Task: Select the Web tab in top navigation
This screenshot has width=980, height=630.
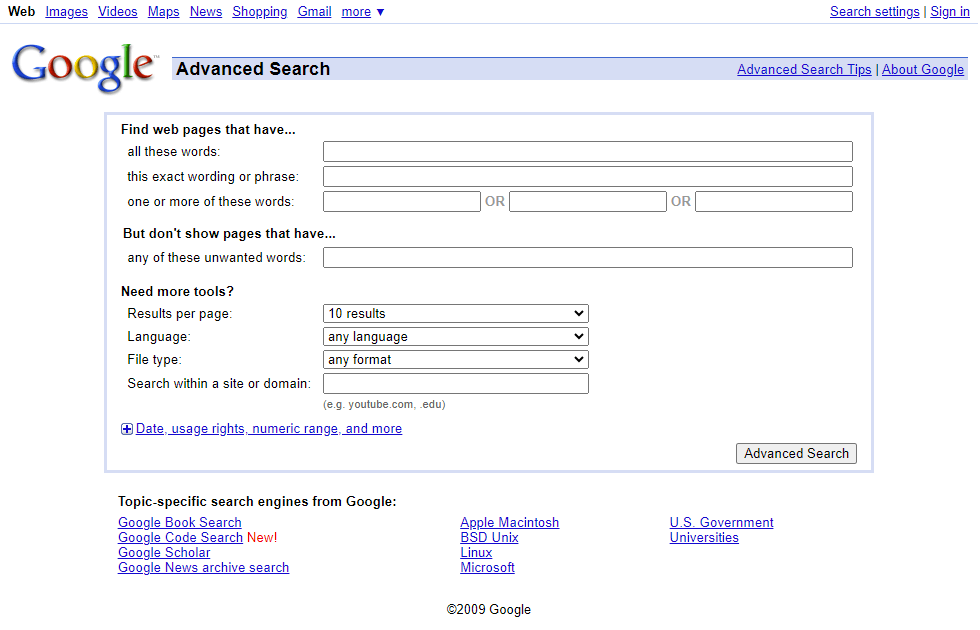Action: point(21,11)
